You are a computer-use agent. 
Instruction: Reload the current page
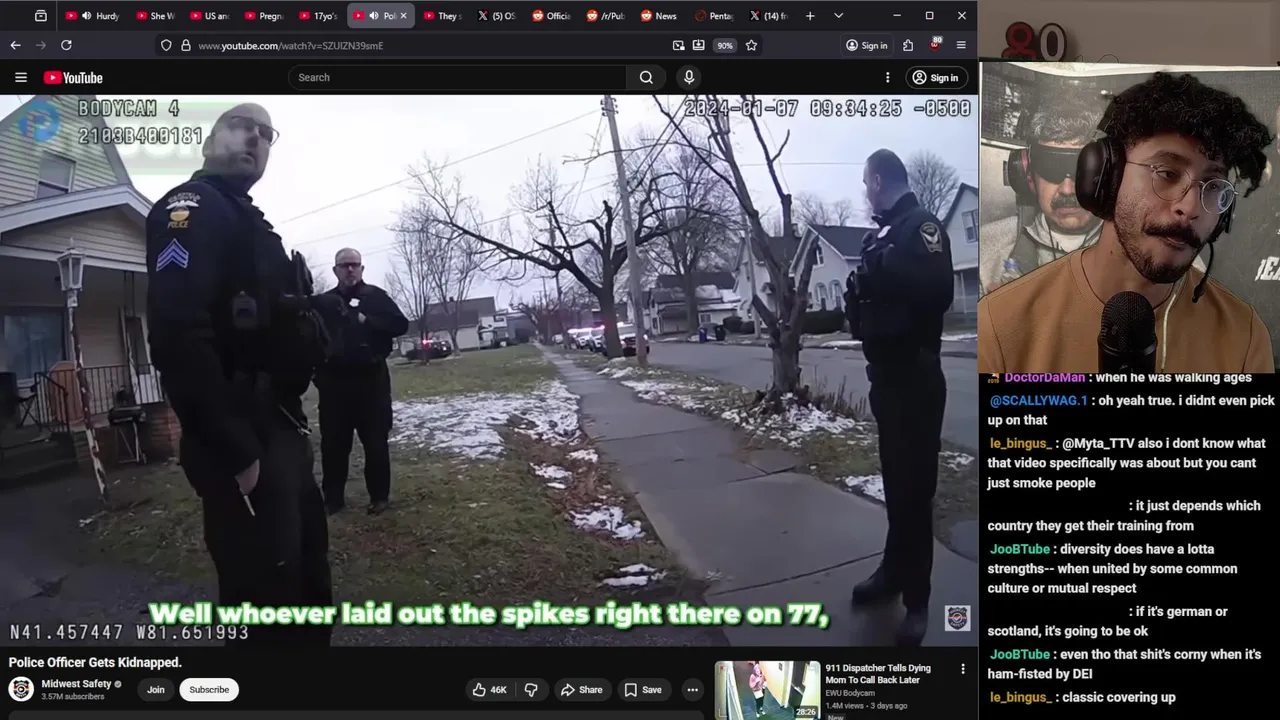point(66,45)
